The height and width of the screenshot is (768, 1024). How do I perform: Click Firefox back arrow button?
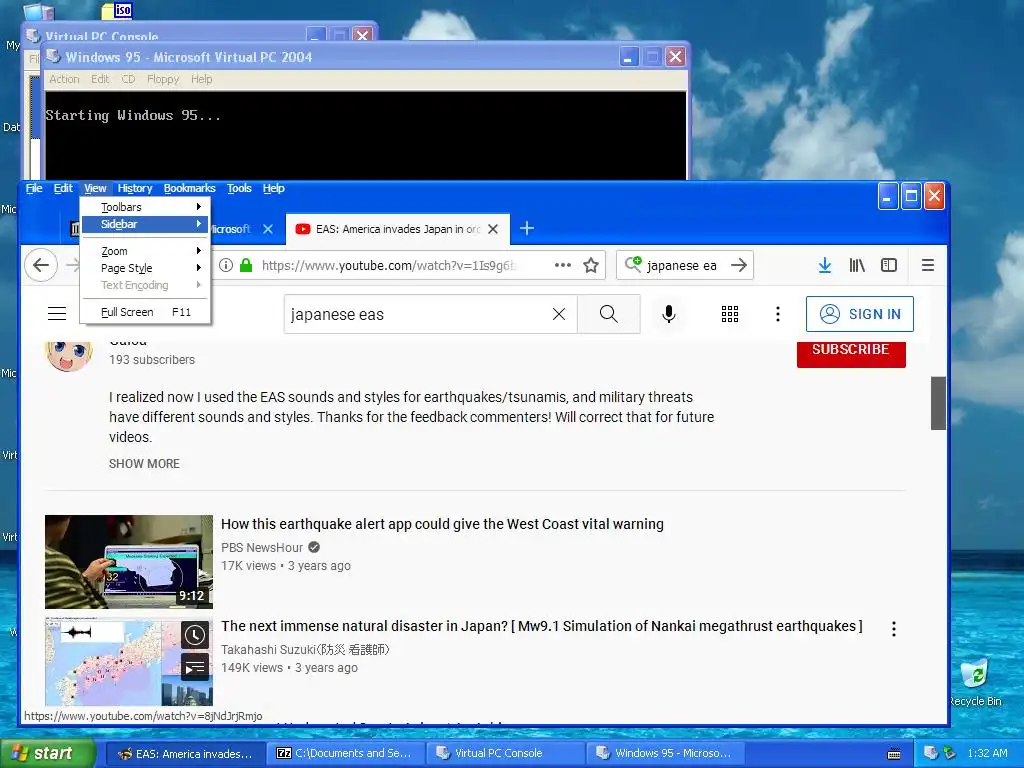(x=41, y=265)
